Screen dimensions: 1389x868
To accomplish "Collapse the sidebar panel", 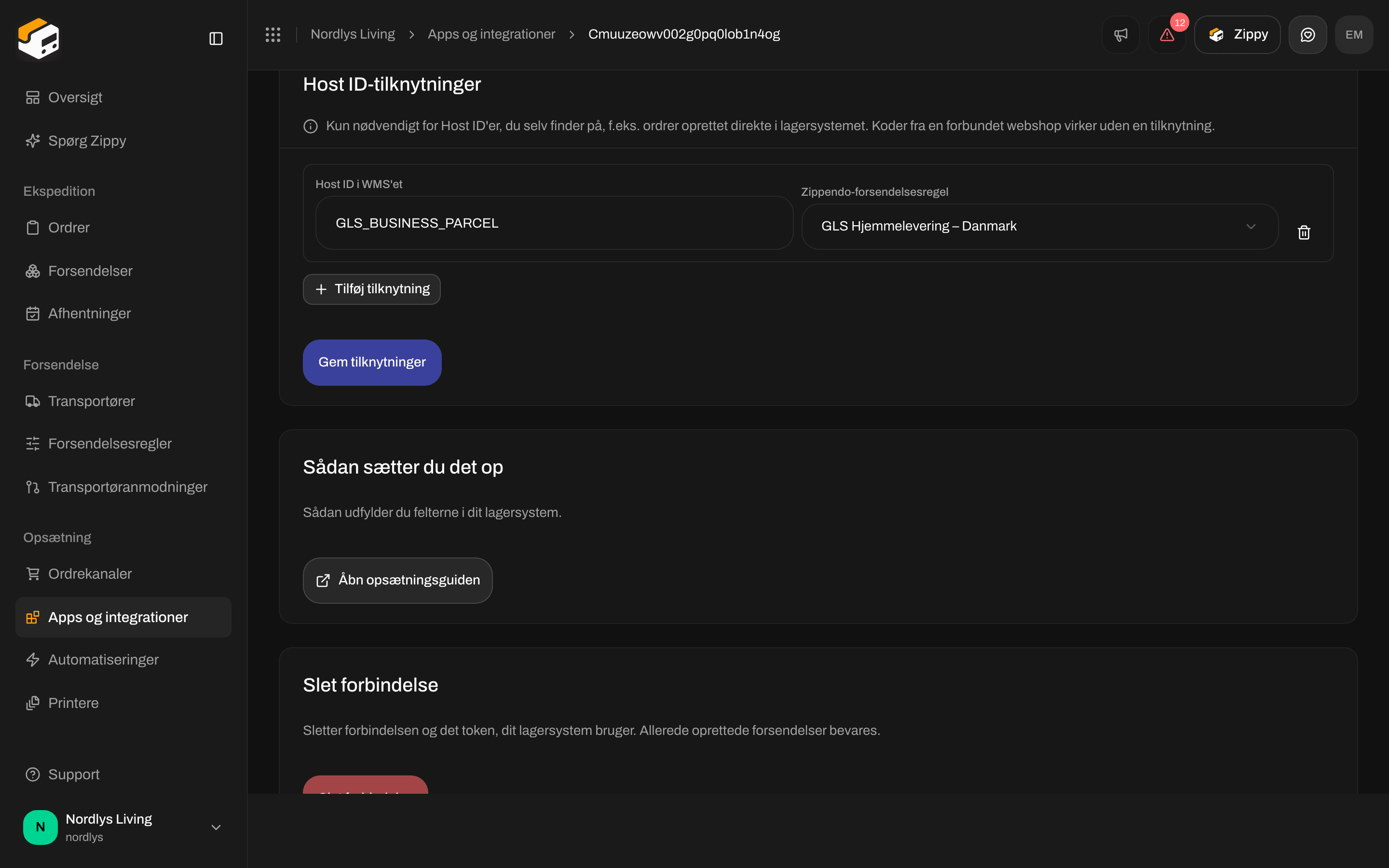I will (216, 39).
